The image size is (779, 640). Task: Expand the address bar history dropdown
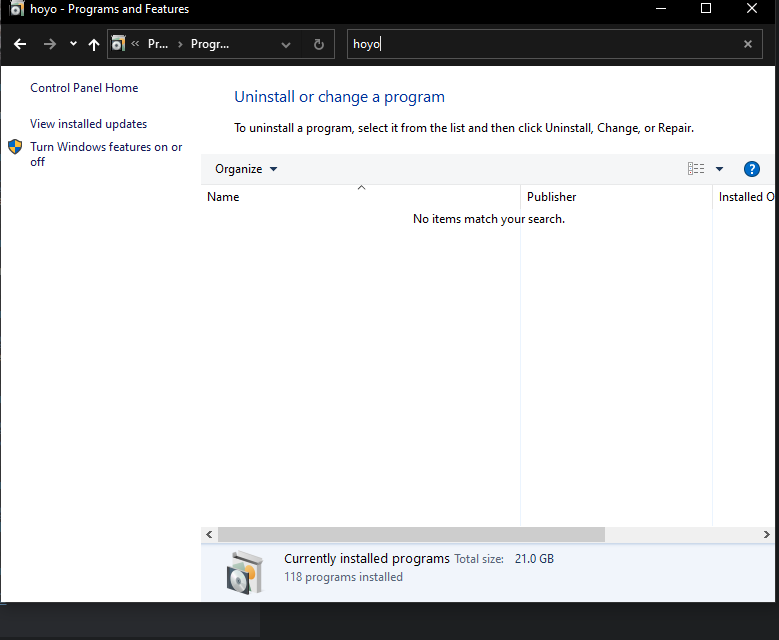(x=286, y=45)
